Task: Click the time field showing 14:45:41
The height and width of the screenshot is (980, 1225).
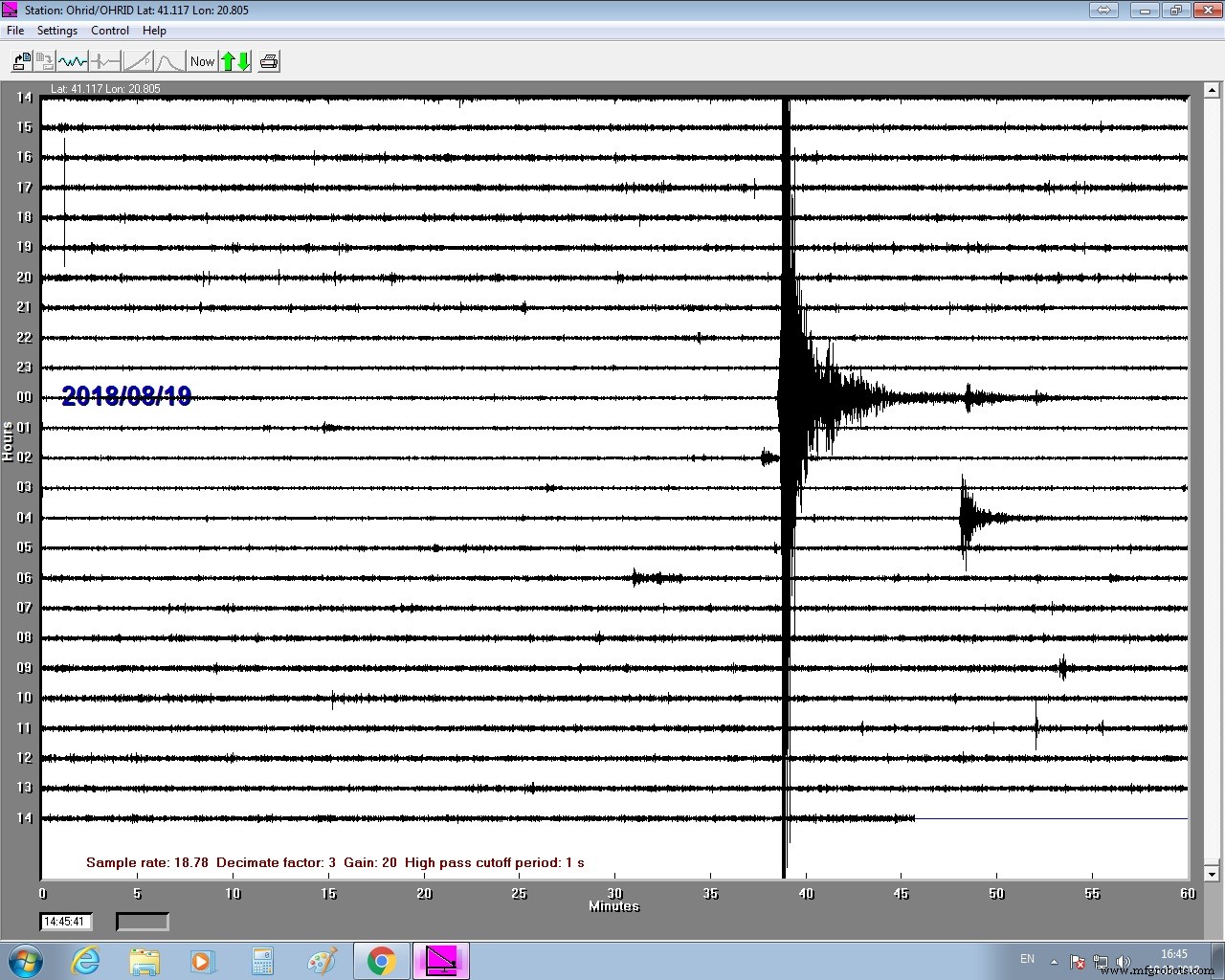Action: pos(64,922)
